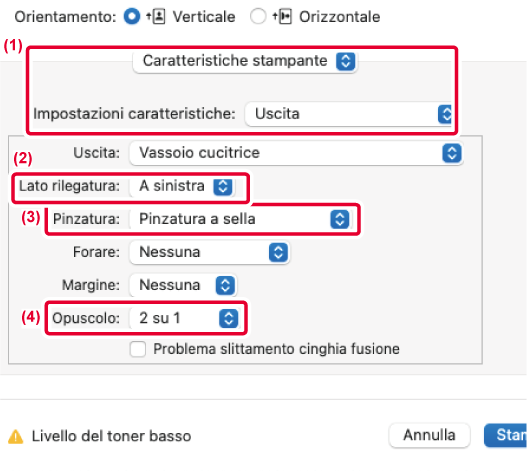Screen dimensions: 527x471
Task: Select the Verticale orientation radio button
Action: [x=132, y=16]
